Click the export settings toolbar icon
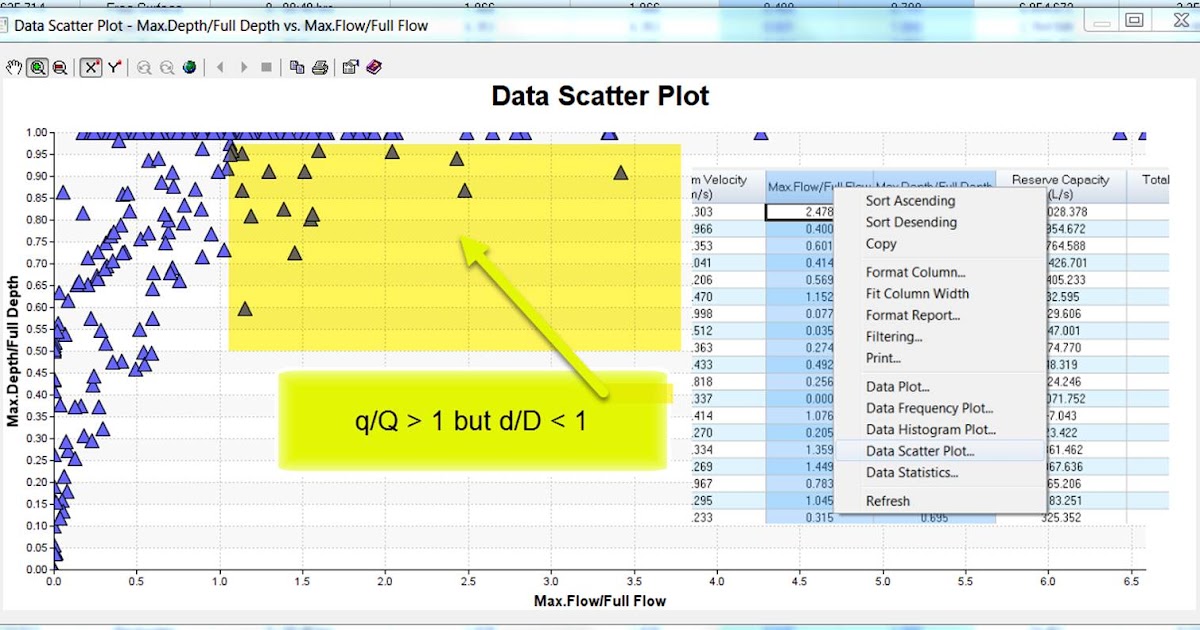This screenshot has height=630, width=1200. coord(349,67)
